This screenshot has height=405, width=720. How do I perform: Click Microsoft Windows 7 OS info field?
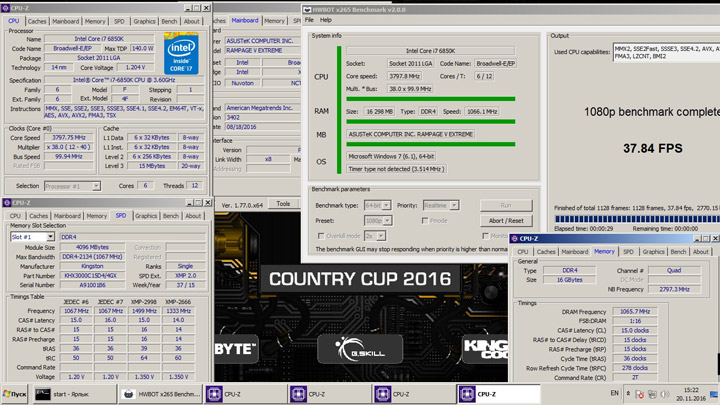(391, 157)
